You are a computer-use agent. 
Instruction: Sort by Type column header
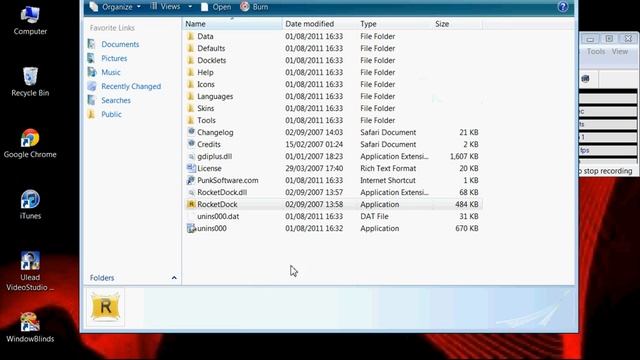point(394,24)
